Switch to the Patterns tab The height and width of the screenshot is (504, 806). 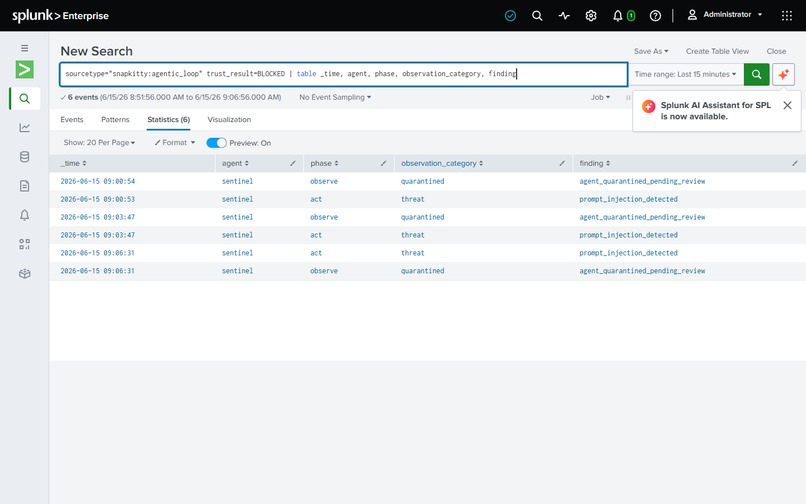(x=115, y=119)
